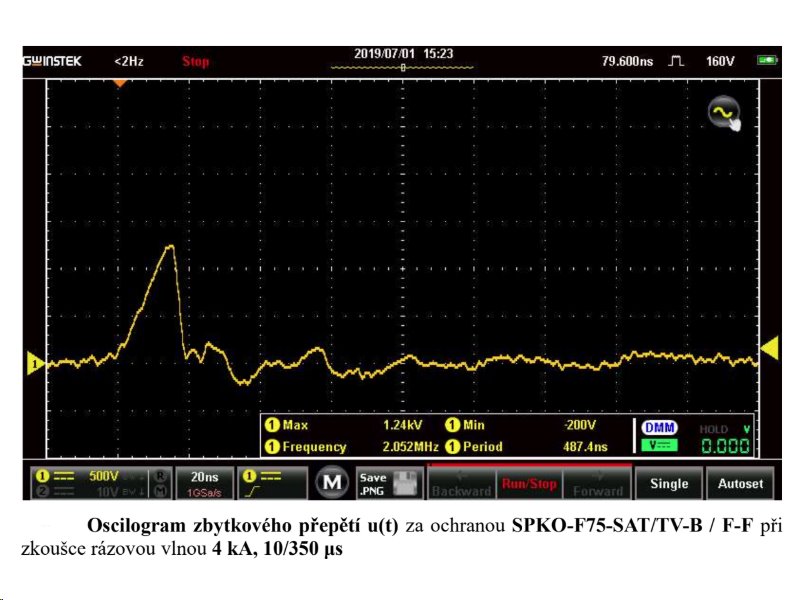Select the channel 1 ground reference marker

31,365
